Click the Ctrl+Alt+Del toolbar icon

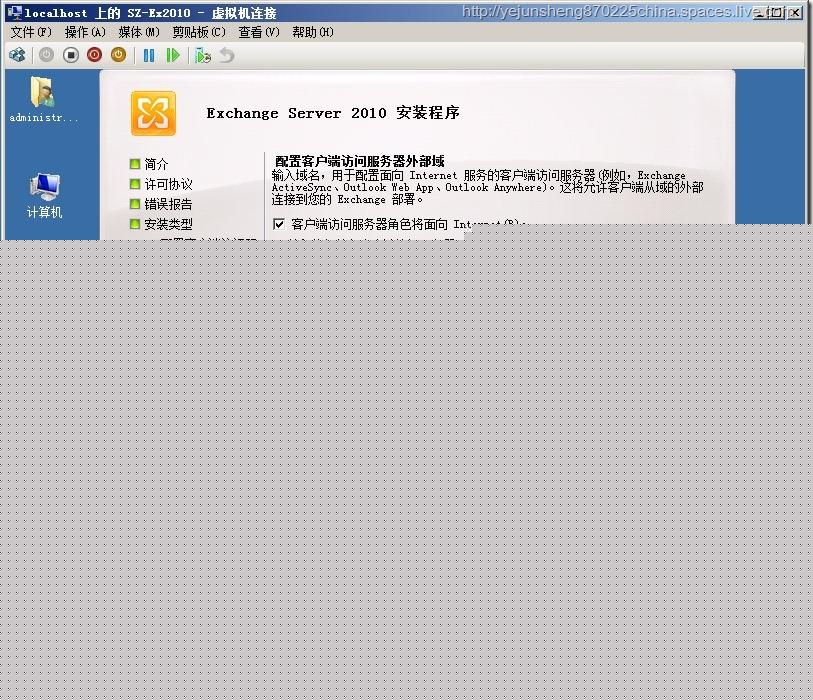pos(17,55)
